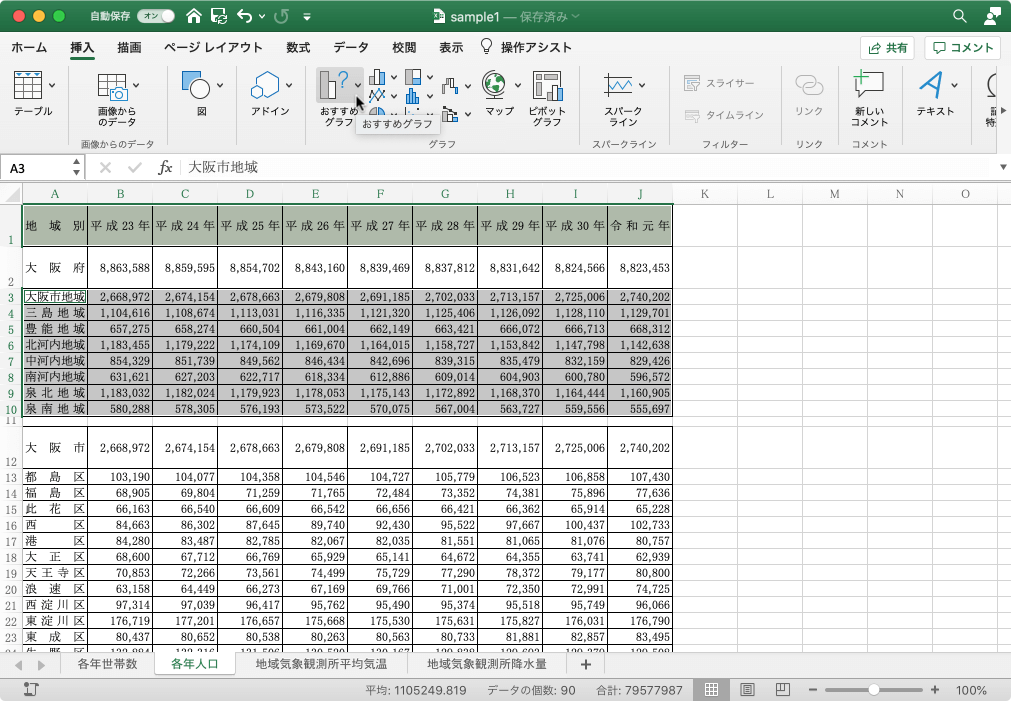Expand the Shapes (図) dropdown arrow

(220, 85)
